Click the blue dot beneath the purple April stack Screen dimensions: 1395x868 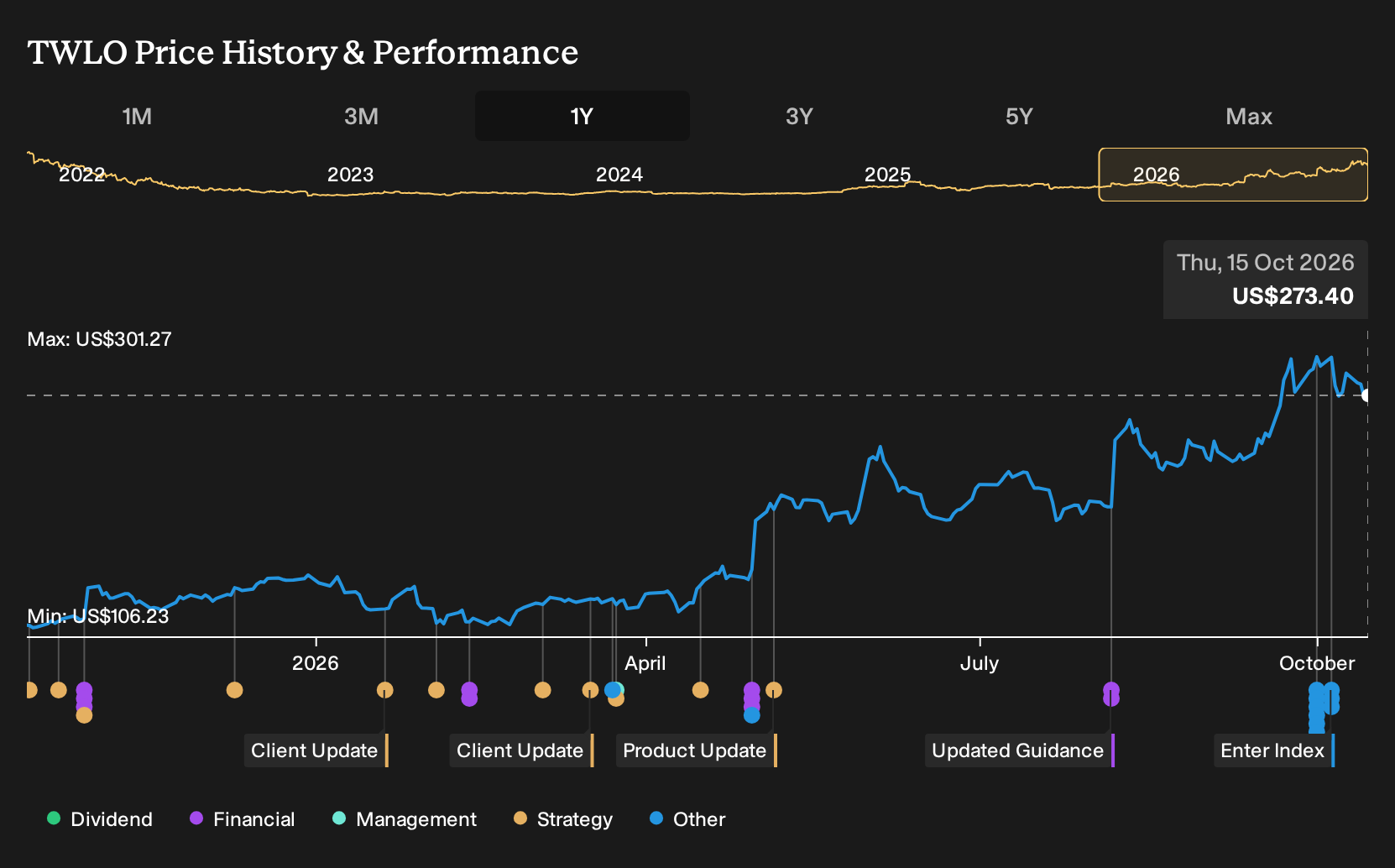coord(752,715)
